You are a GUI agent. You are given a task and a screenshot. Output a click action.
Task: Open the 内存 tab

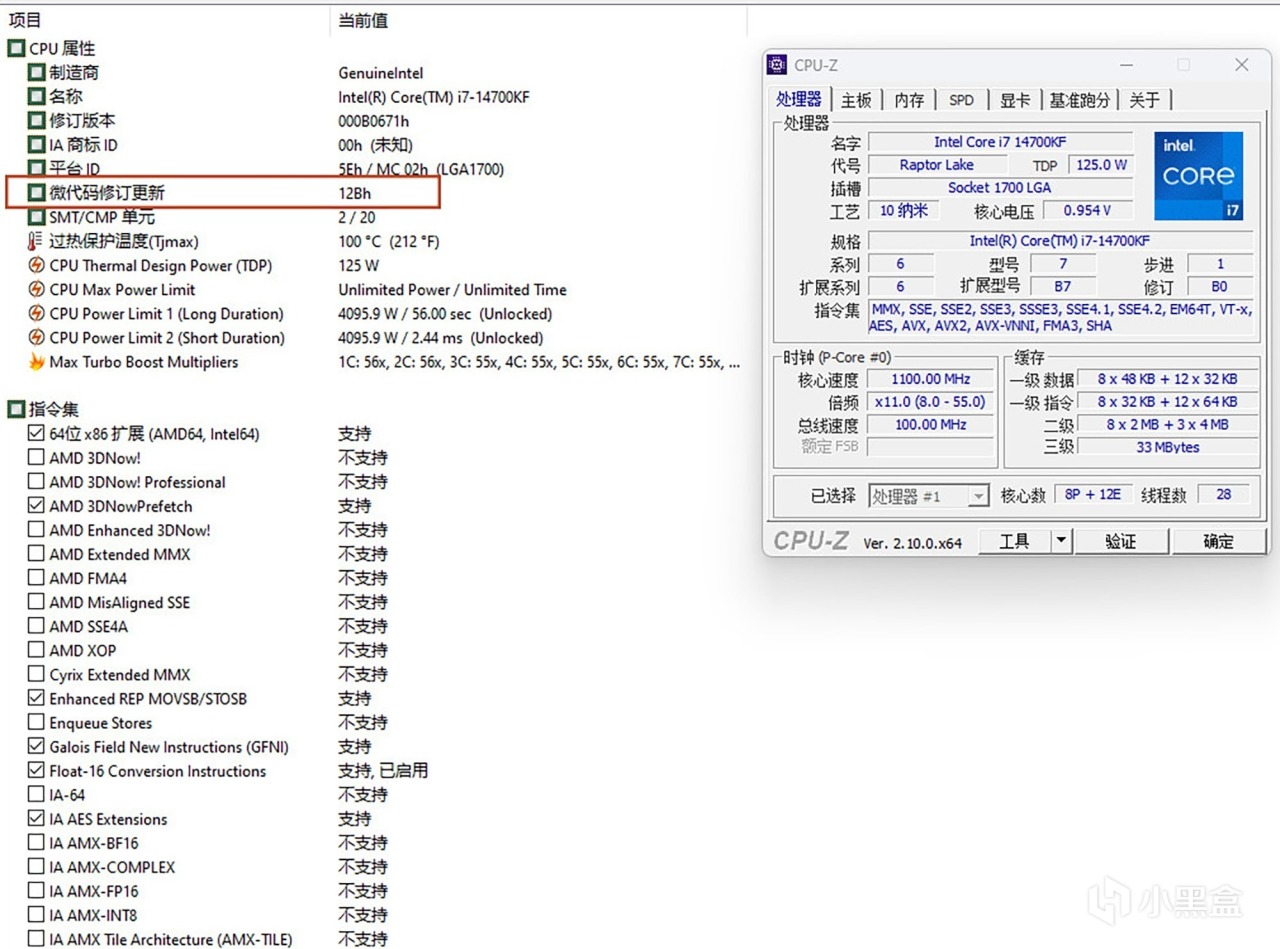coord(909,100)
